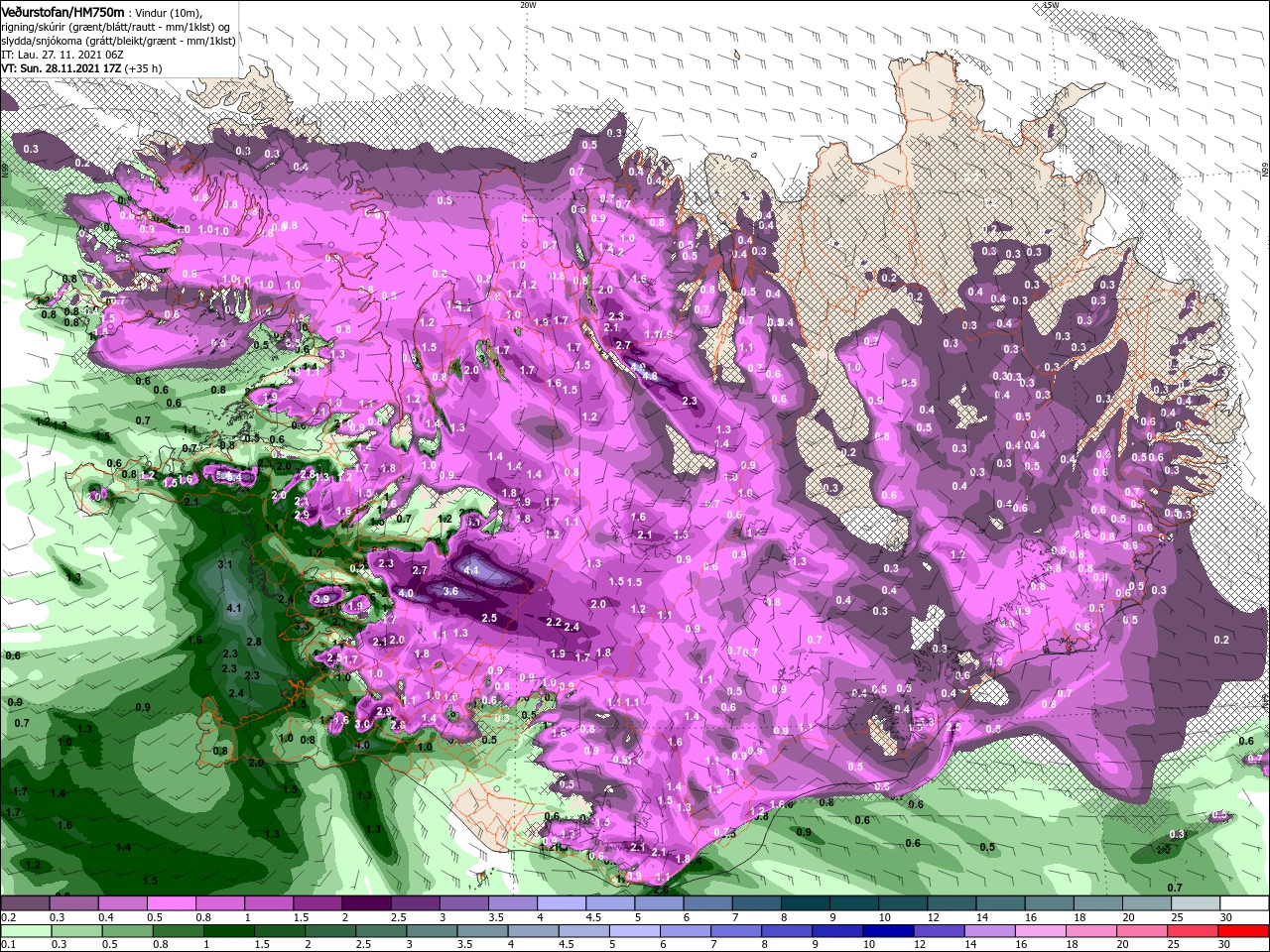Click the '15W' longitude label
The width and height of the screenshot is (1270, 952).
click(1051, 4)
